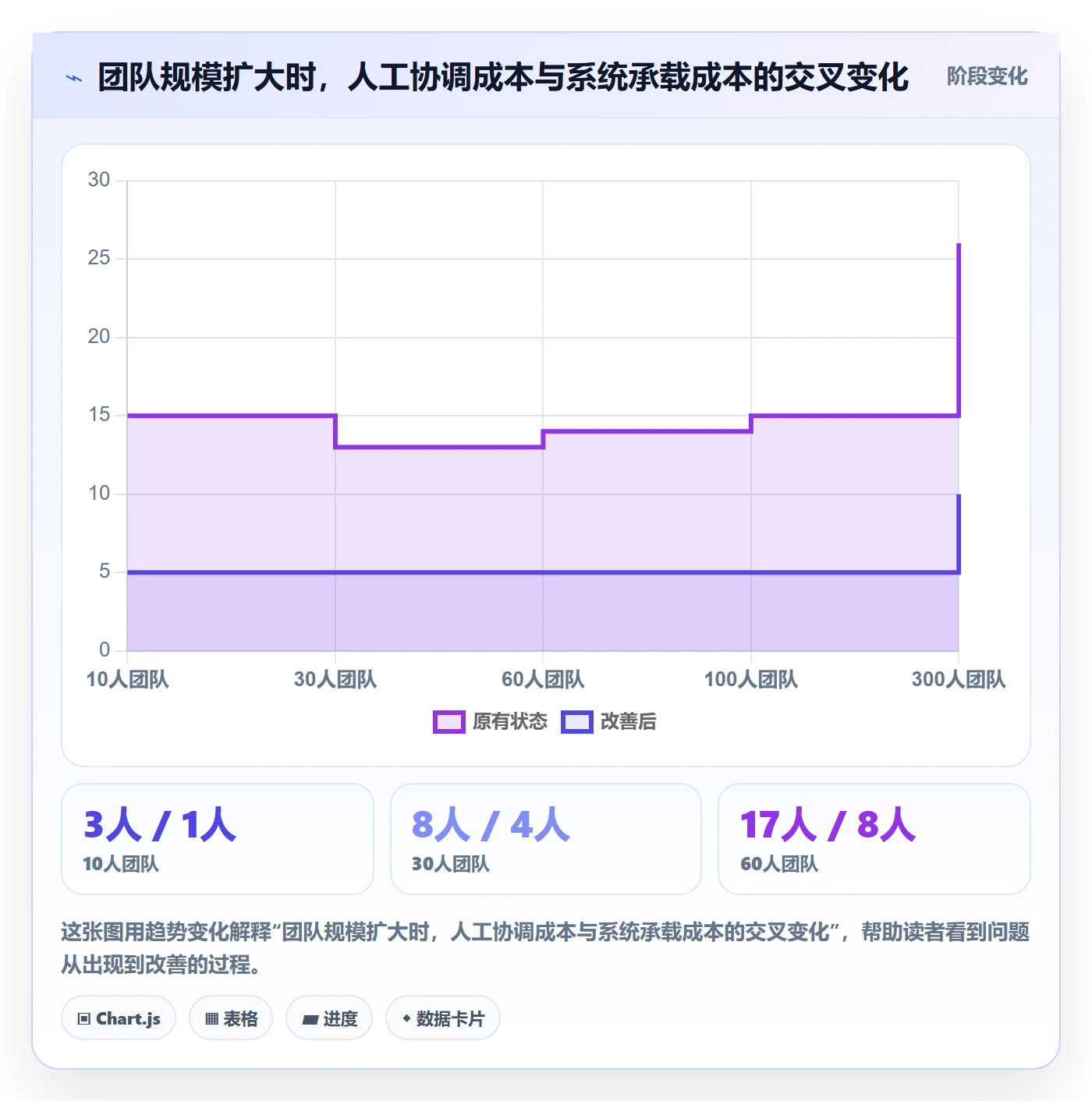Click the y-axis value 30
This screenshot has height=1101, width=1092.
[x=99, y=180]
